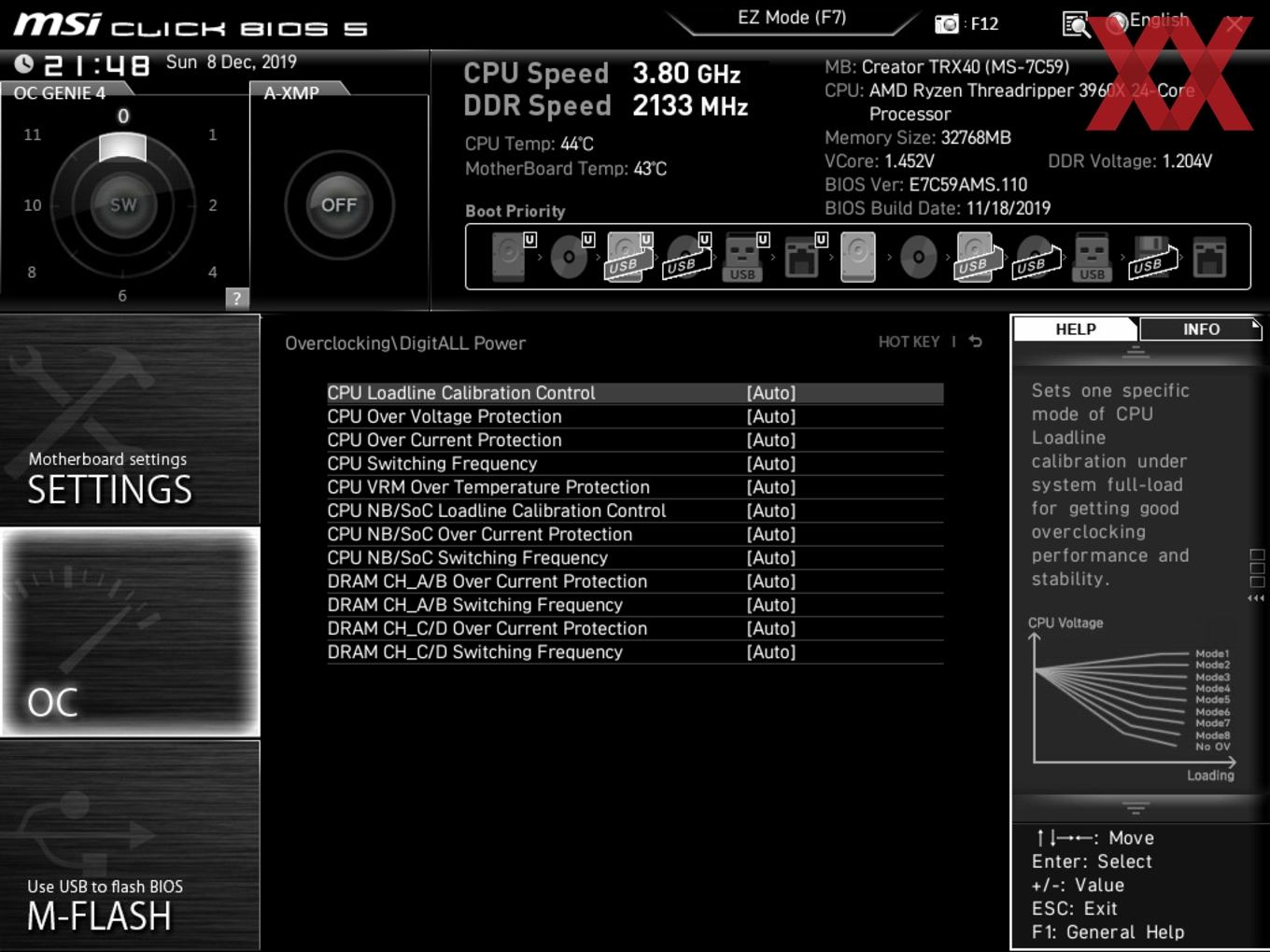
Task: Switch to the HELP tab
Action: point(1076,329)
